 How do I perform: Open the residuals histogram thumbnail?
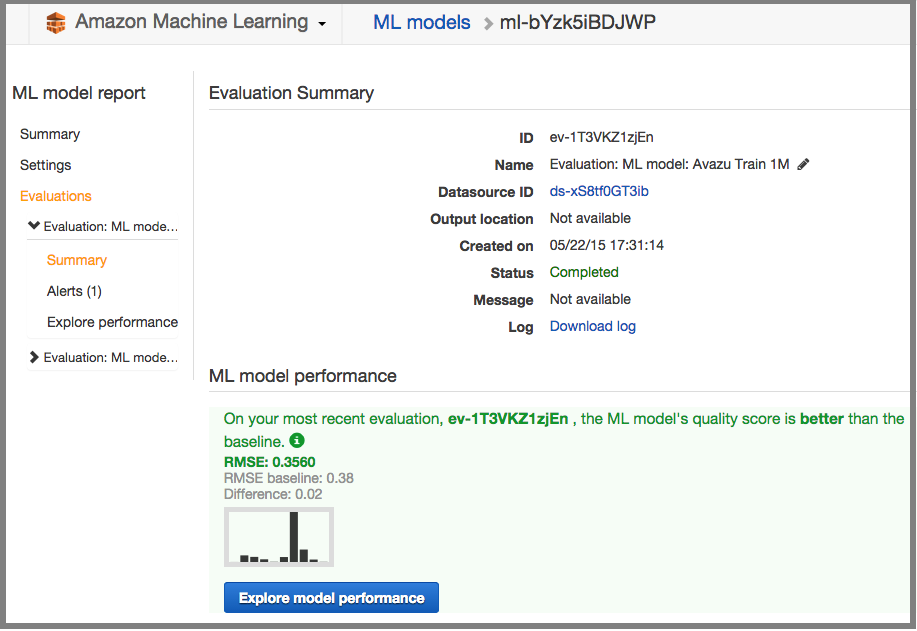point(279,537)
